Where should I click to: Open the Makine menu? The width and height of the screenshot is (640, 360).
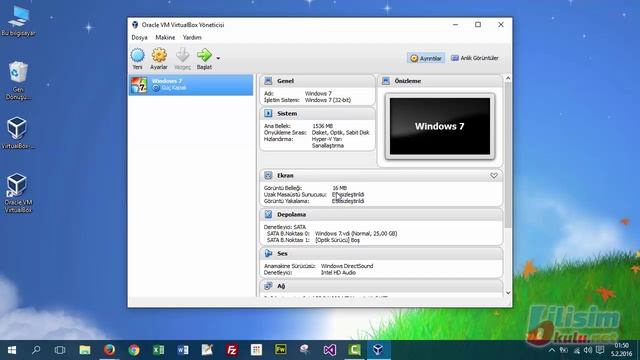tap(165, 38)
